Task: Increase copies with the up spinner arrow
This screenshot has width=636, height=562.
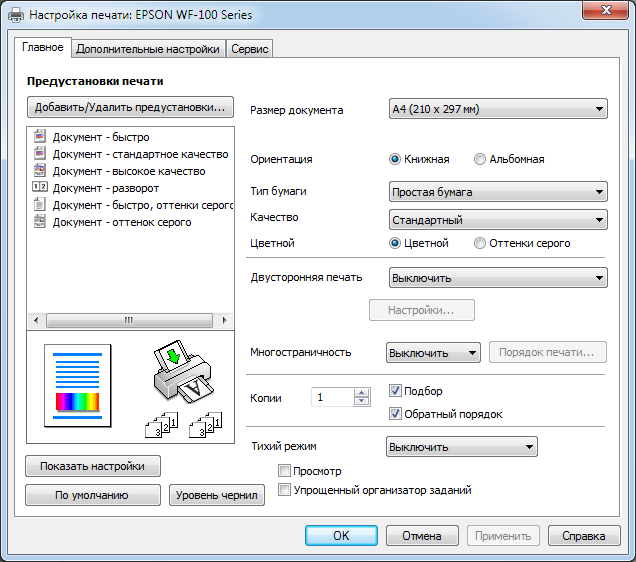Action: tap(361, 393)
